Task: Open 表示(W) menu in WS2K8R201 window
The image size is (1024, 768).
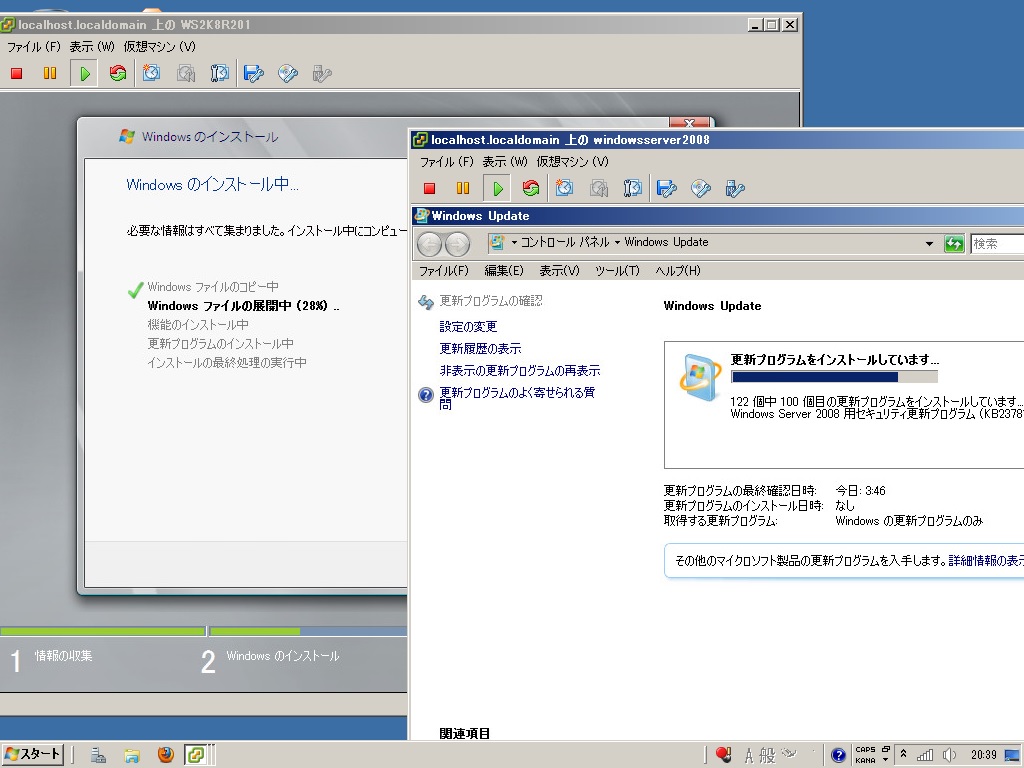Action: (x=92, y=46)
